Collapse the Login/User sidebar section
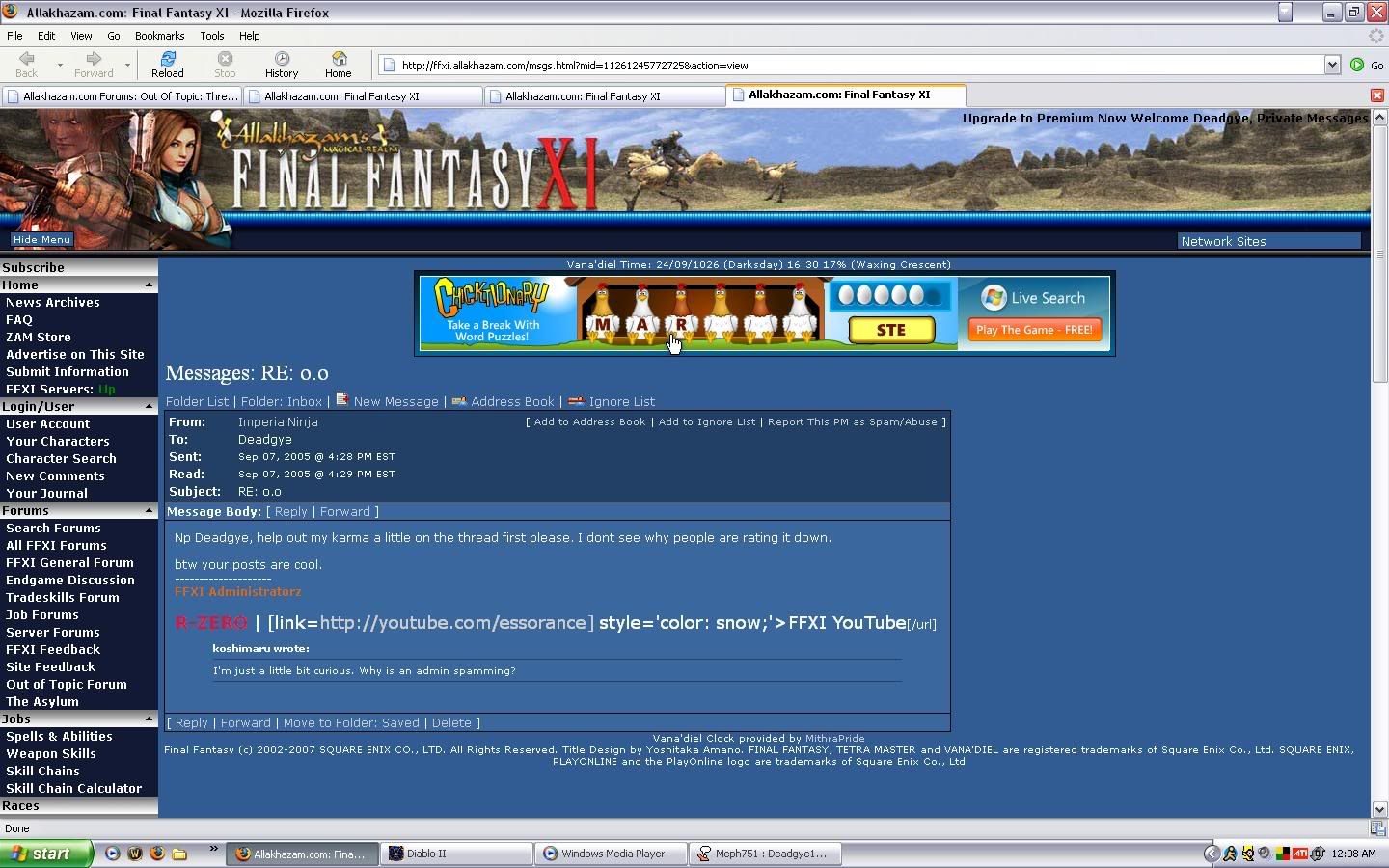The width and height of the screenshot is (1389, 868). pos(149,407)
